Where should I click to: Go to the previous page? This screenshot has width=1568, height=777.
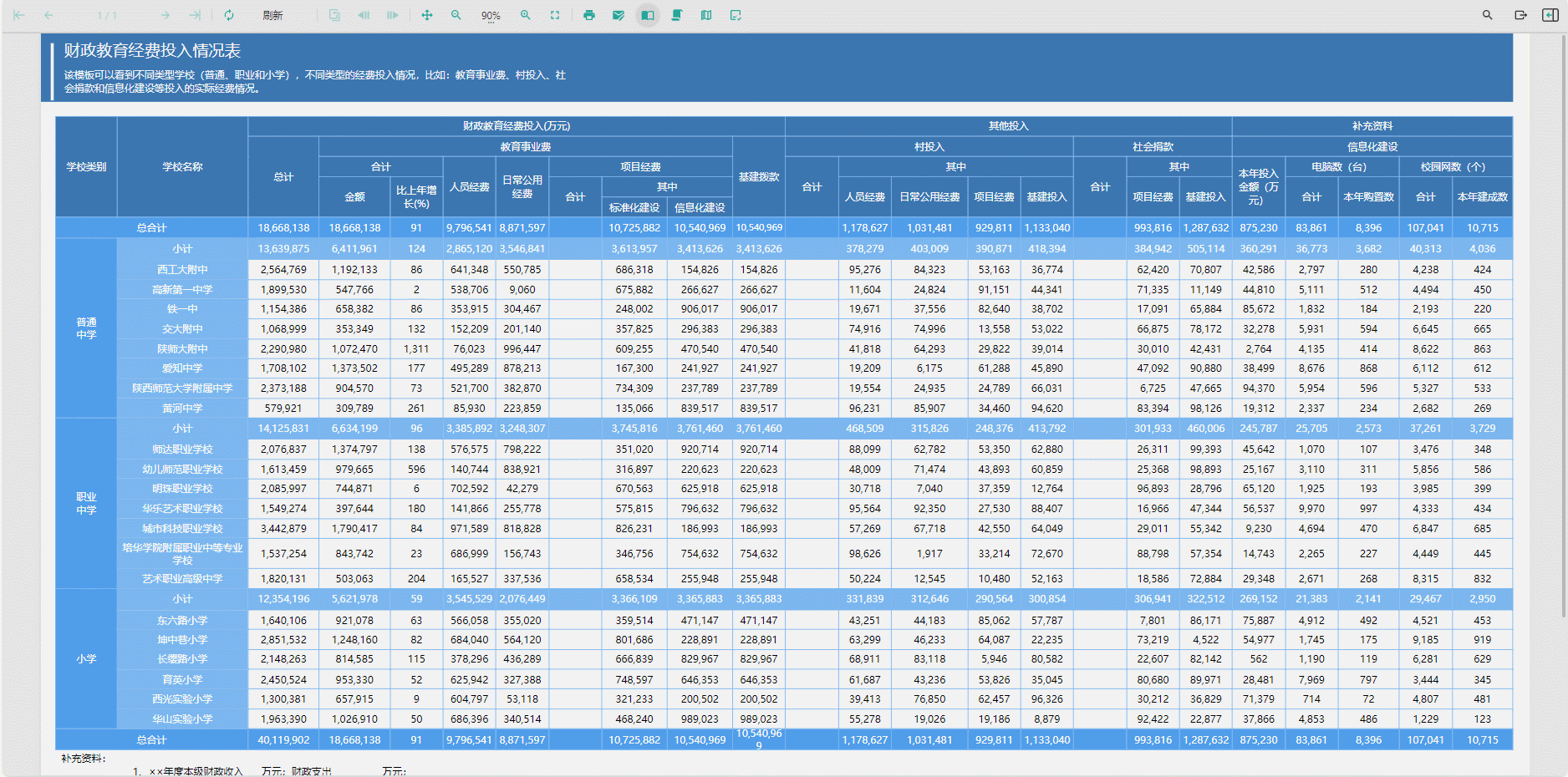click(48, 15)
